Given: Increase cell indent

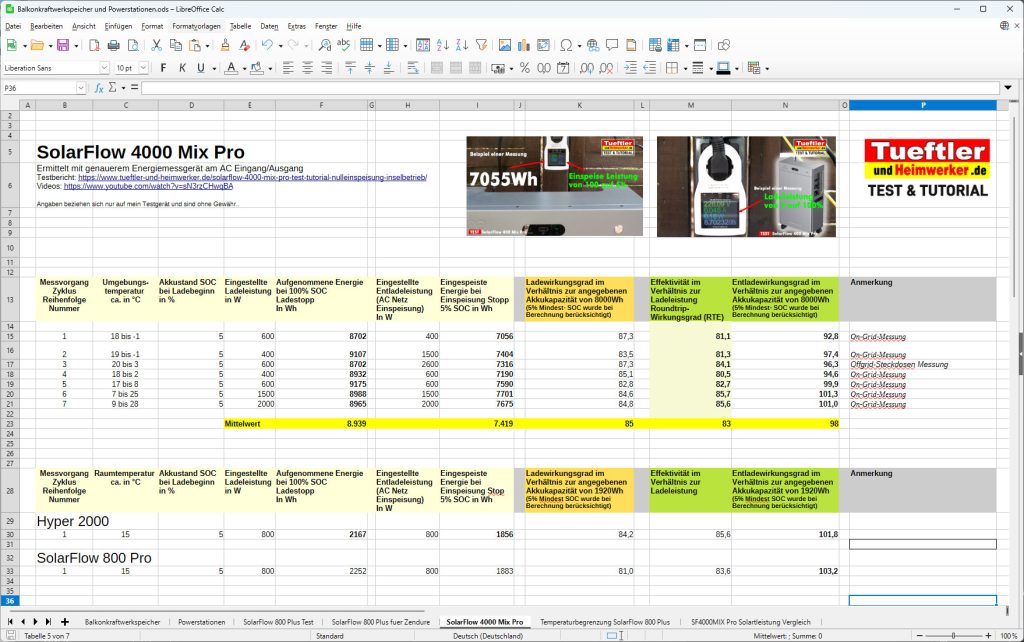Looking at the screenshot, I should (x=630, y=68).
